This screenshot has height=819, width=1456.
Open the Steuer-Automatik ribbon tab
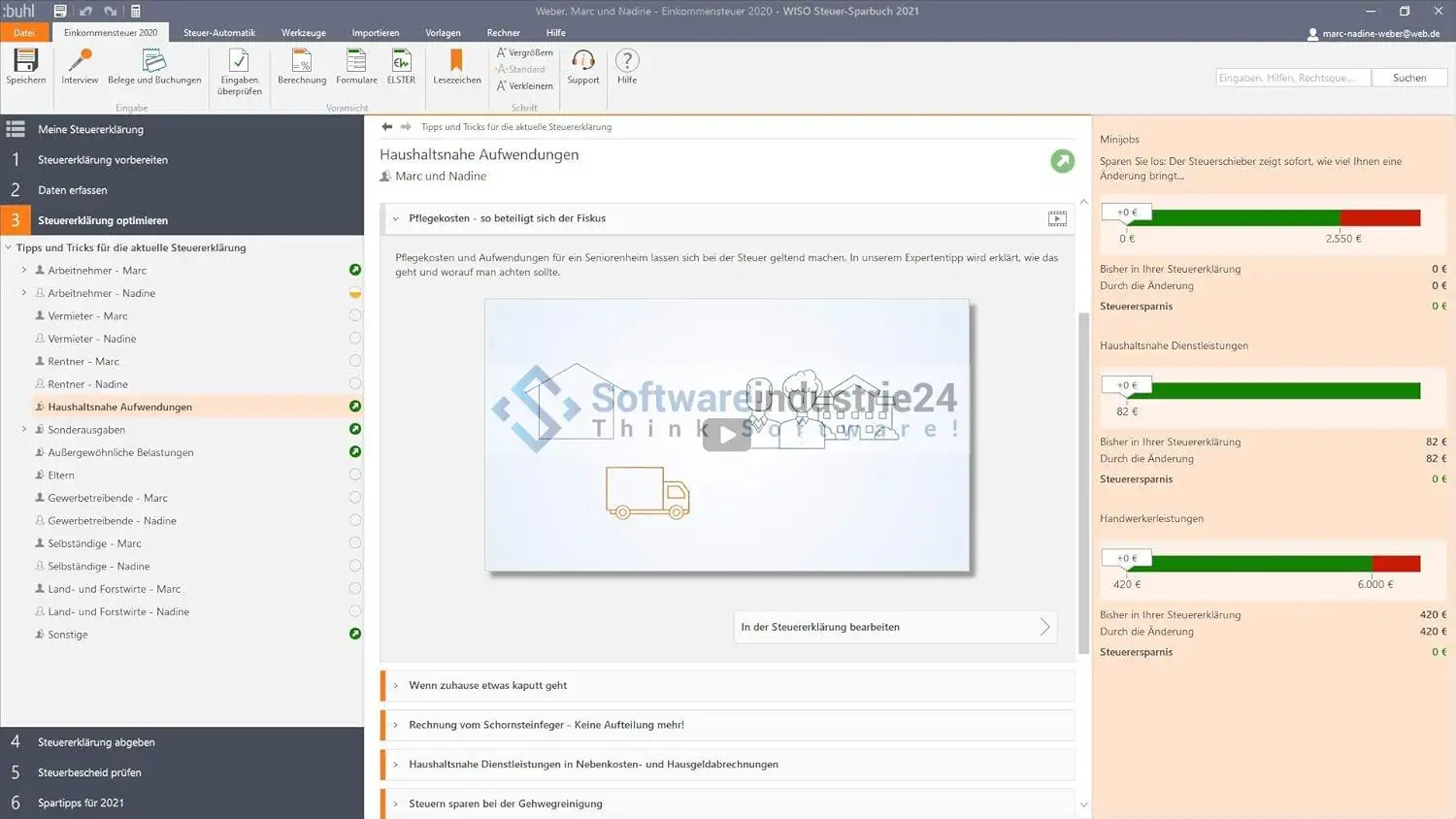coord(219,33)
